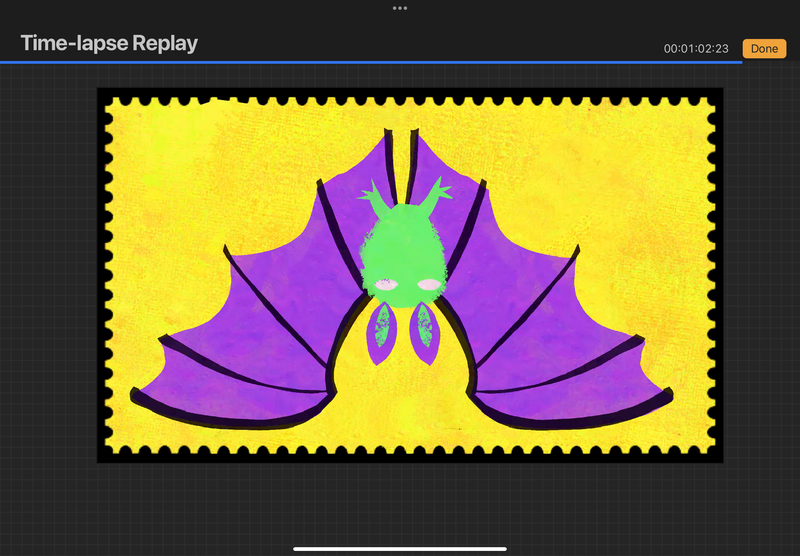800x556 pixels.
Task: Open the three-dot multitasking menu
Action: point(400,8)
